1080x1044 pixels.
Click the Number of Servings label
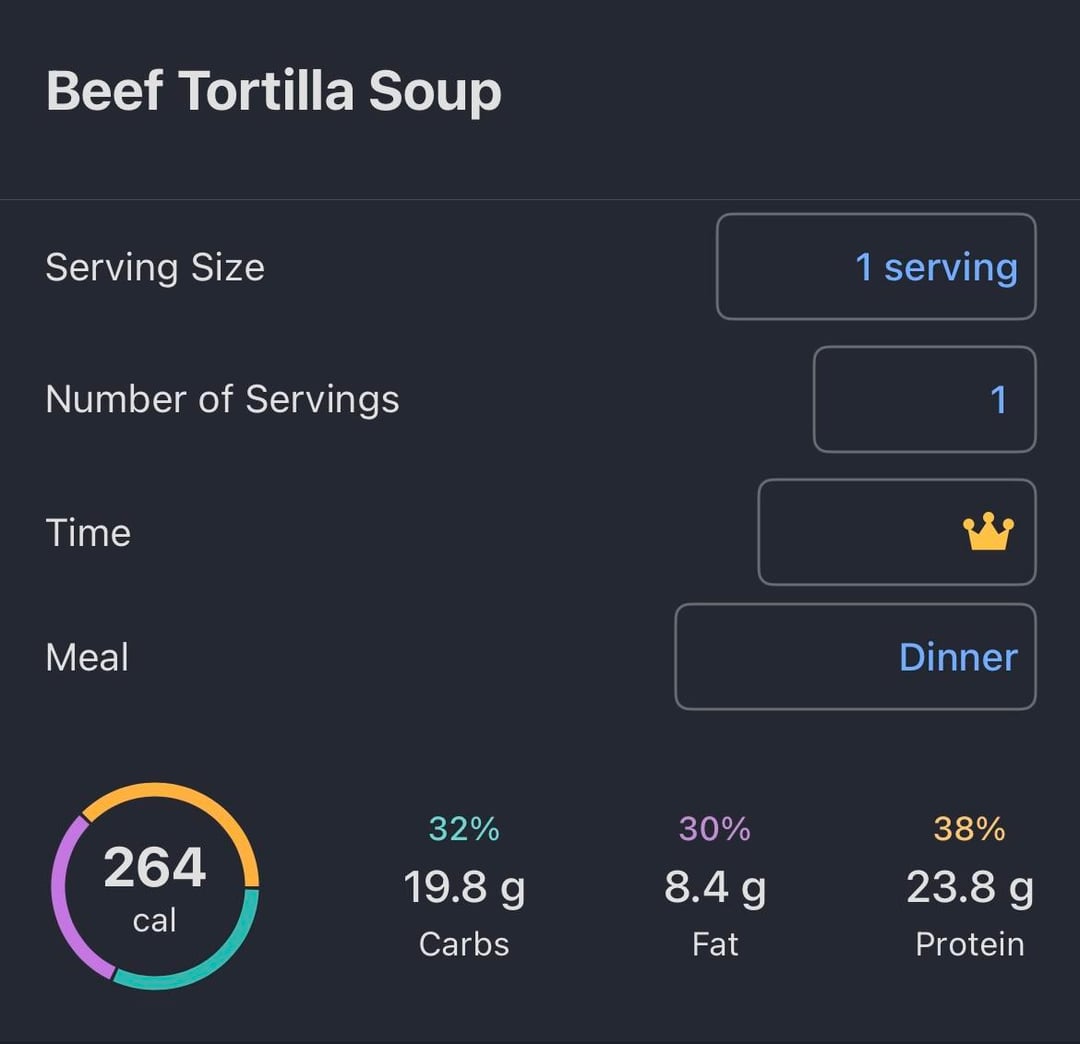(x=222, y=400)
